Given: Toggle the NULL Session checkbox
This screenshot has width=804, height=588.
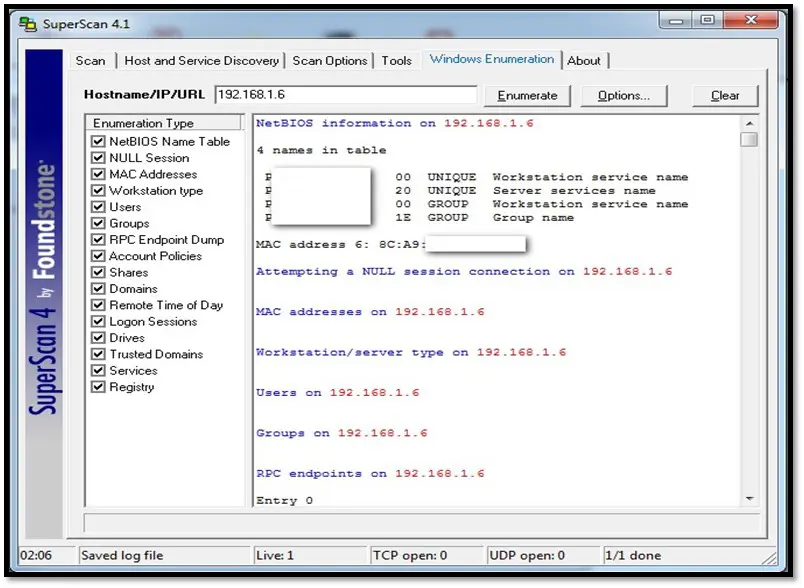Looking at the screenshot, I should click(98, 158).
